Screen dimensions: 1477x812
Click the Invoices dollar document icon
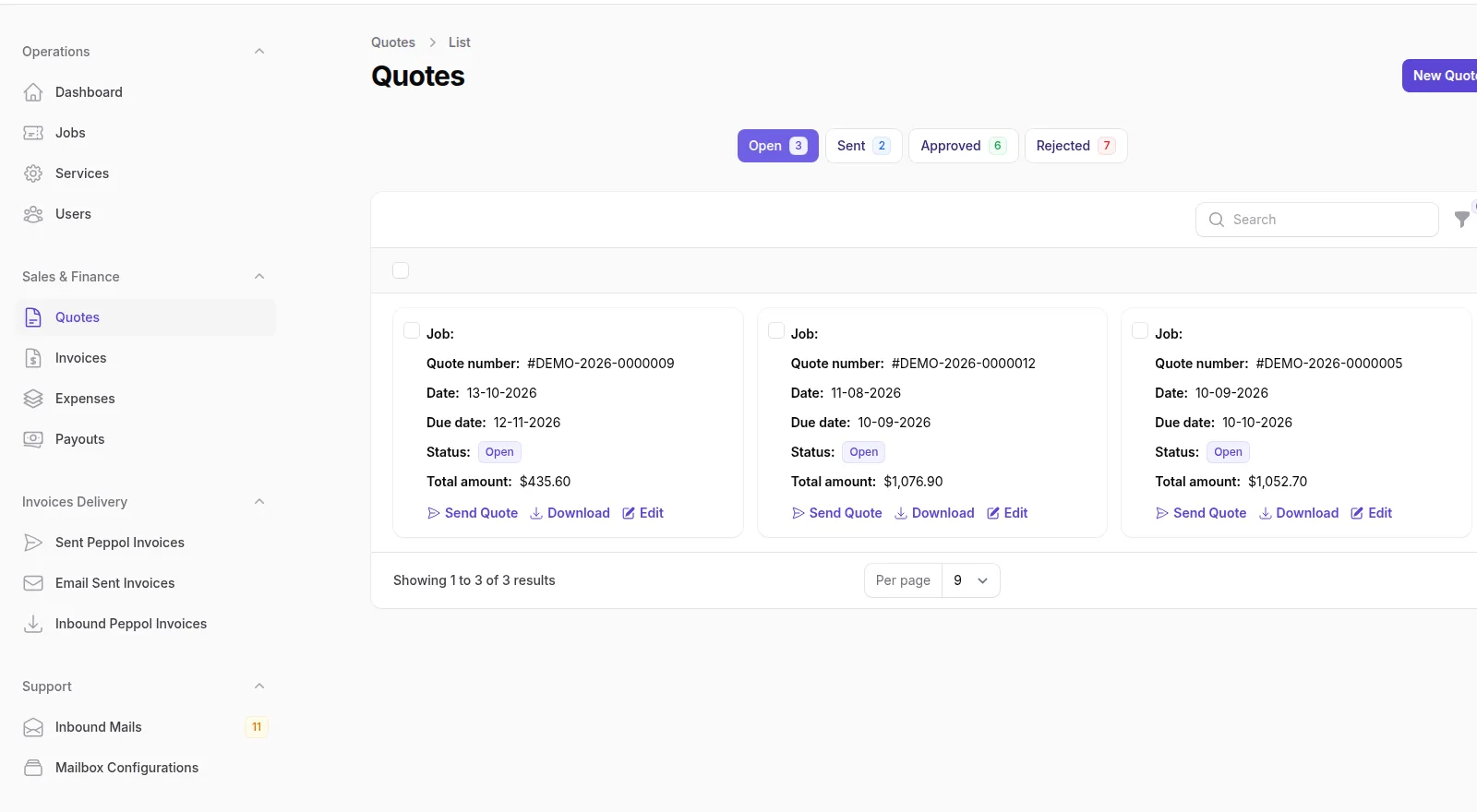(33, 358)
